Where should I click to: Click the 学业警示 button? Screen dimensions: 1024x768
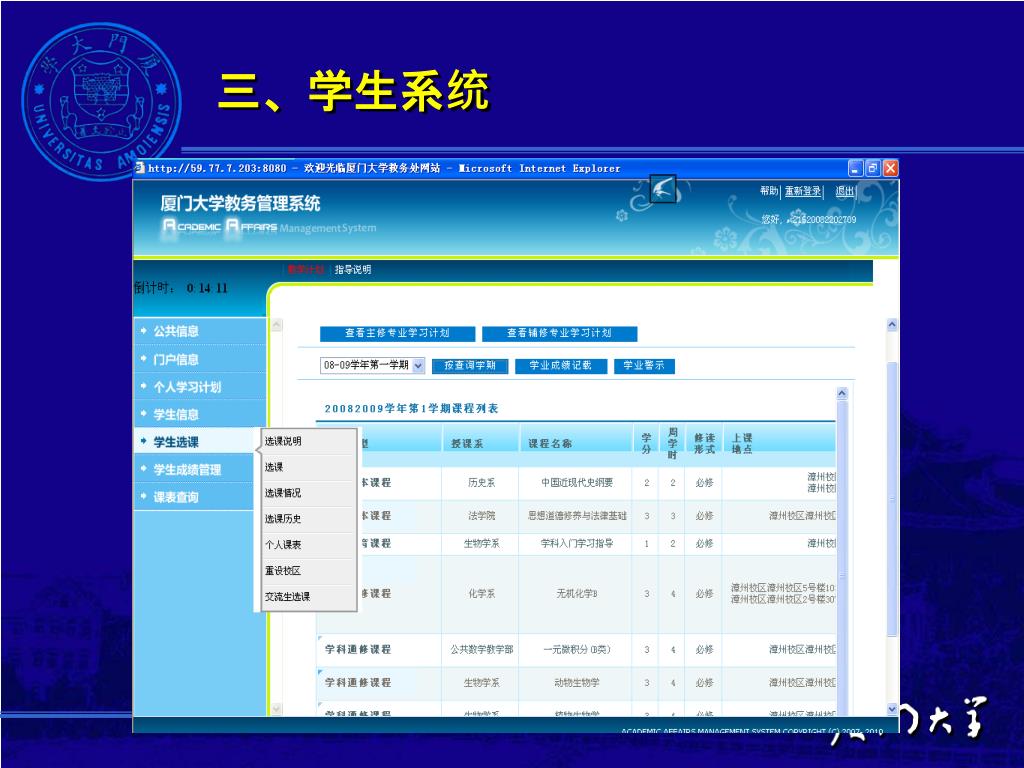coord(644,366)
